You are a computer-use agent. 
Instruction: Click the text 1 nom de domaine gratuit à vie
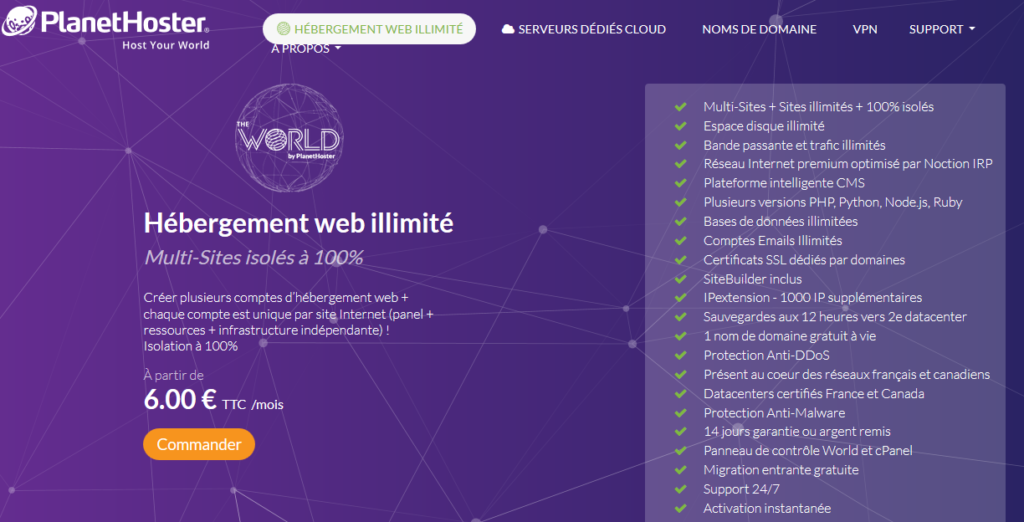tap(790, 336)
